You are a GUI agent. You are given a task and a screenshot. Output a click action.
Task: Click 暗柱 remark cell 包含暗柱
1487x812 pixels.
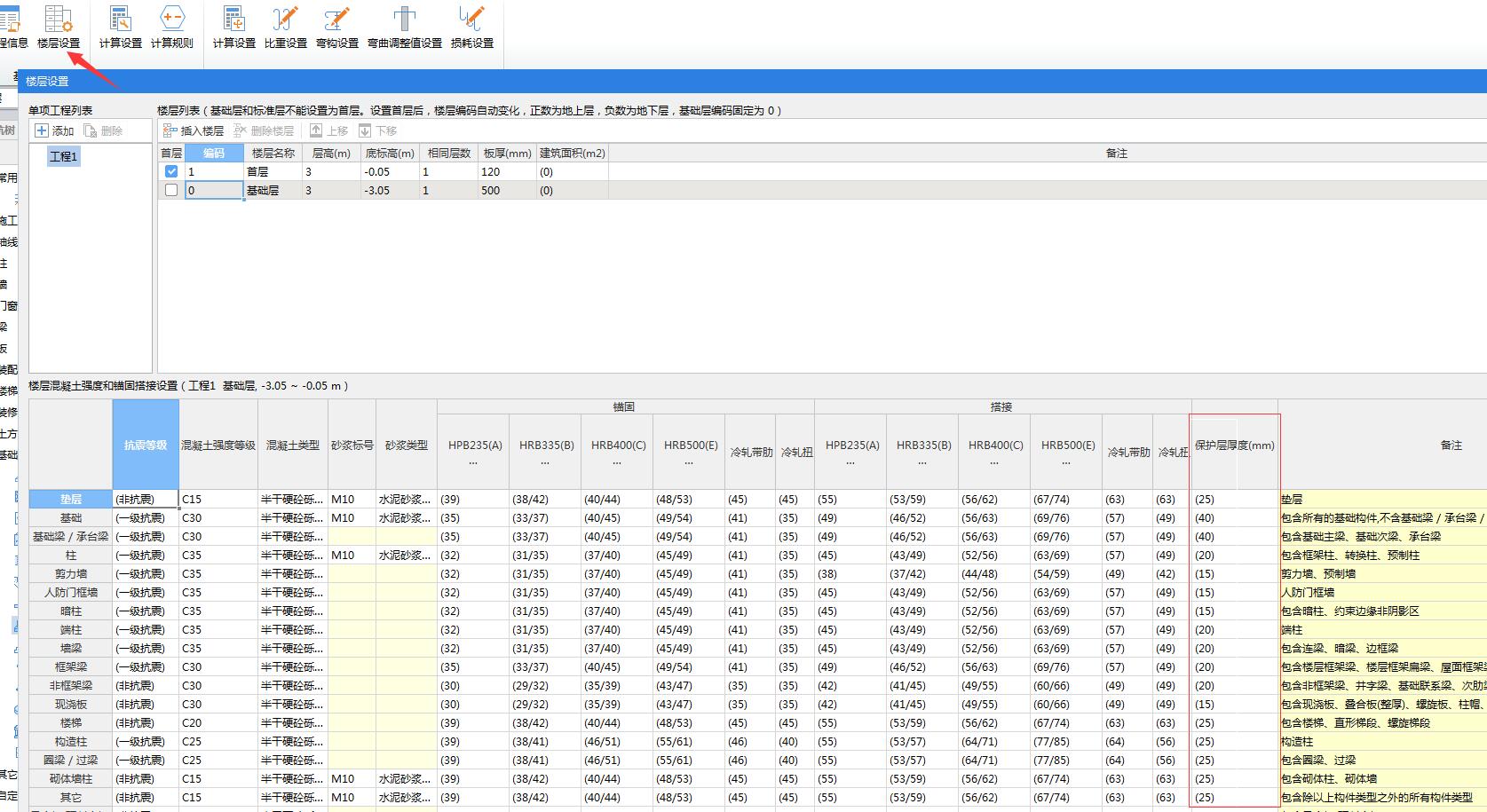click(x=1383, y=611)
